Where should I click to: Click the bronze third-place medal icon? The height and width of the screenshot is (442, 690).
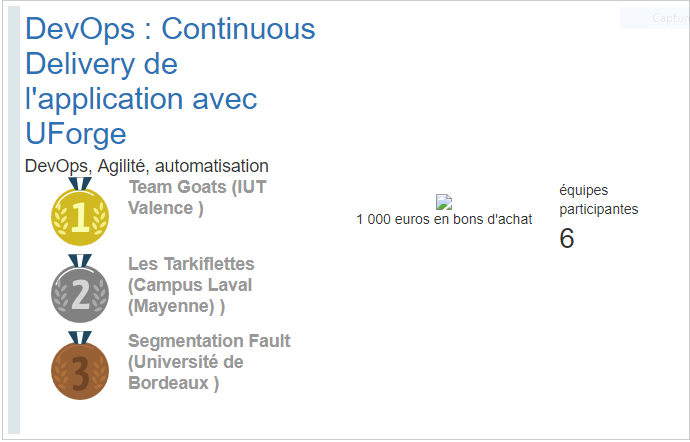(x=80, y=366)
